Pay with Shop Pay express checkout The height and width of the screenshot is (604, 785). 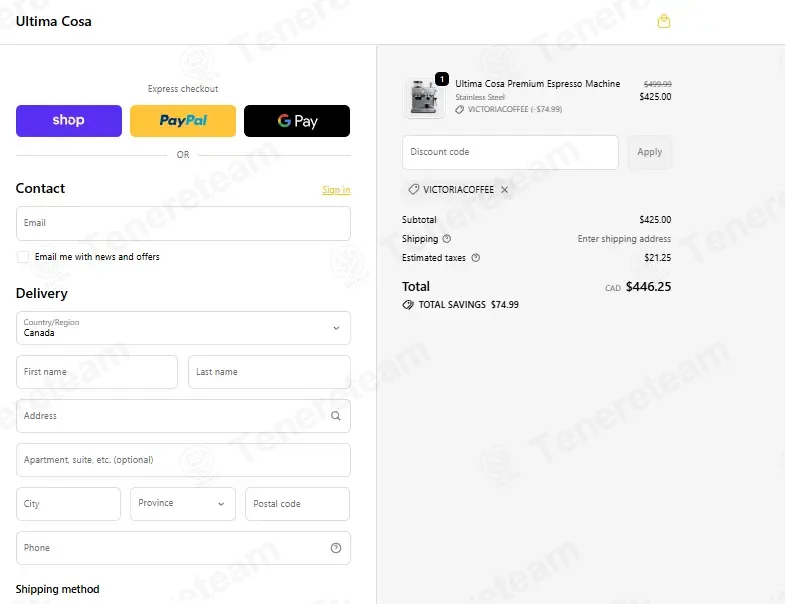click(69, 121)
